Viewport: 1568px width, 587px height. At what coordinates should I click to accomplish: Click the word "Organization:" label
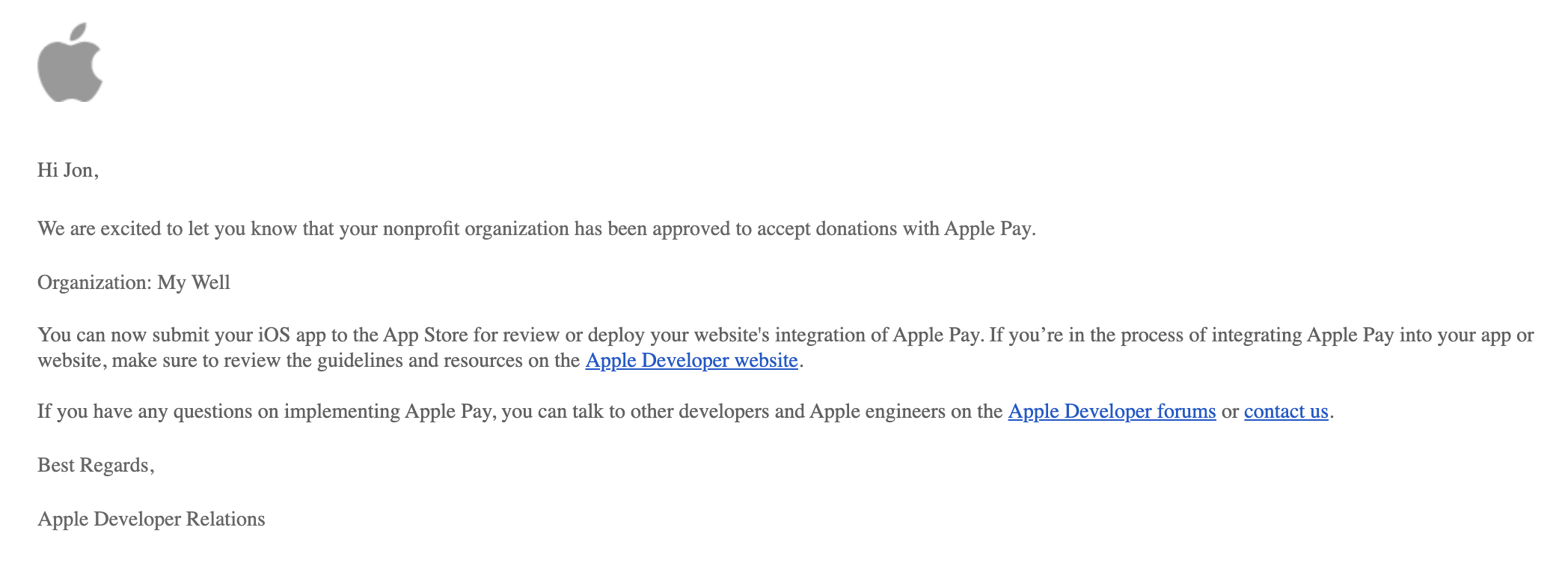[95, 283]
